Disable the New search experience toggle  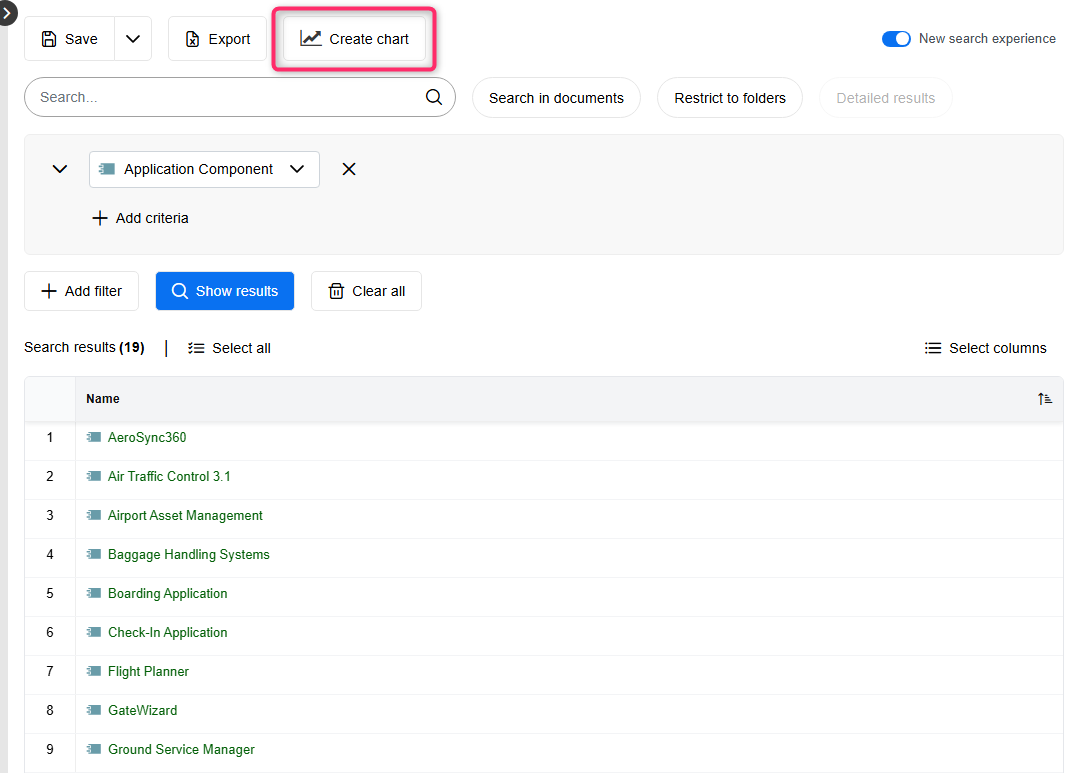(897, 38)
